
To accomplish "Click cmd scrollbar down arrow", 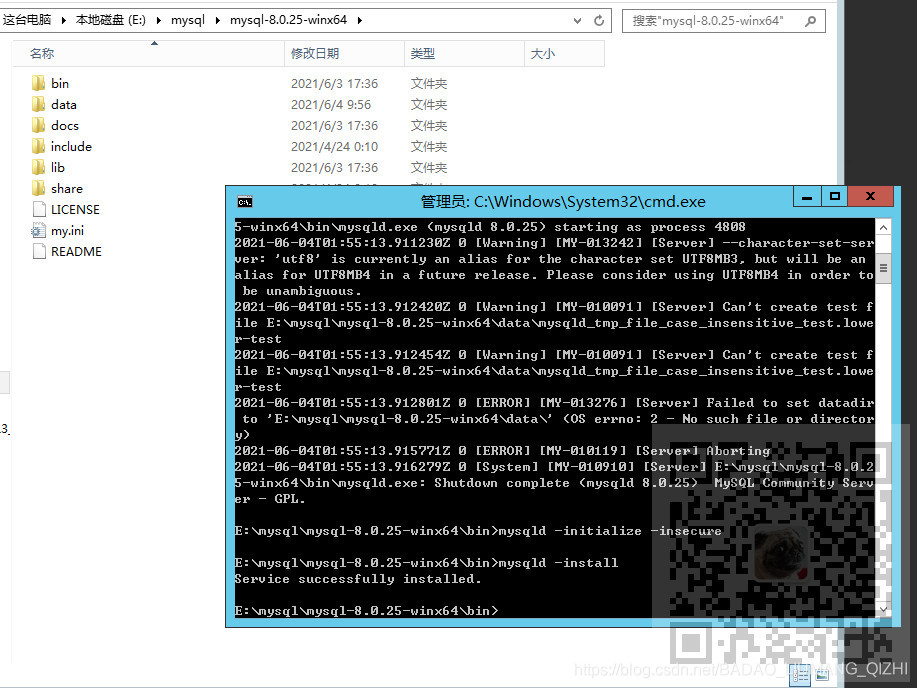I will pos(883,609).
